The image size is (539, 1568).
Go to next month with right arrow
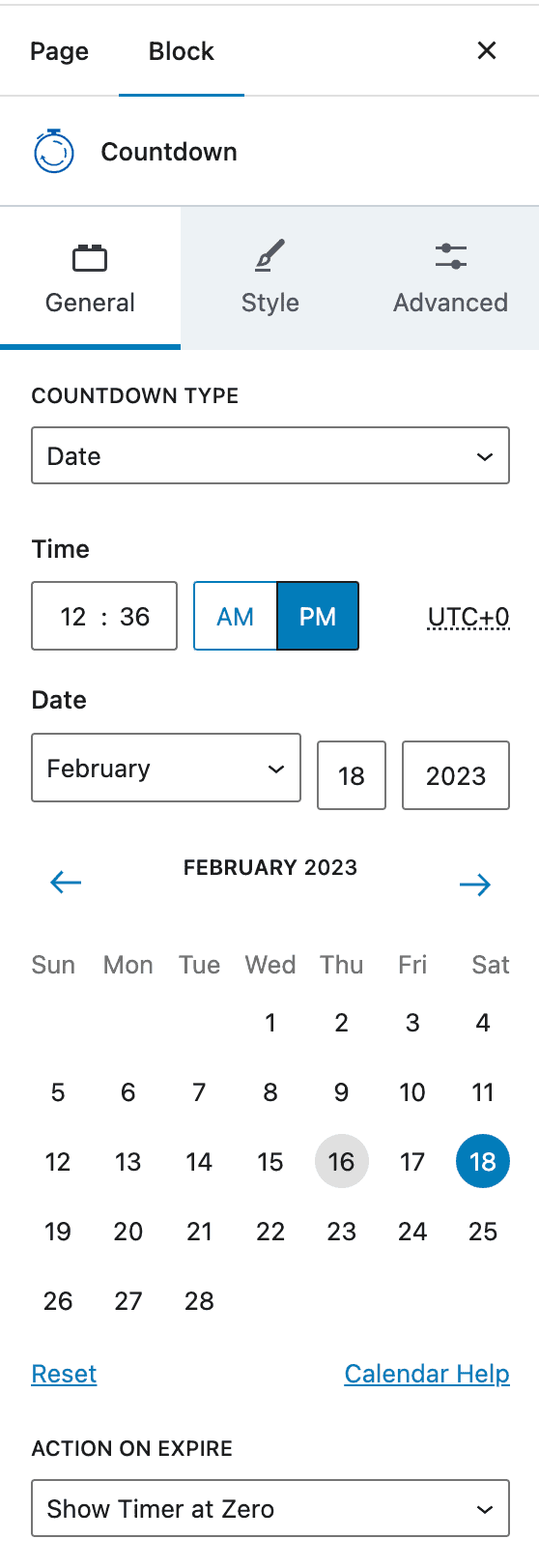(475, 884)
